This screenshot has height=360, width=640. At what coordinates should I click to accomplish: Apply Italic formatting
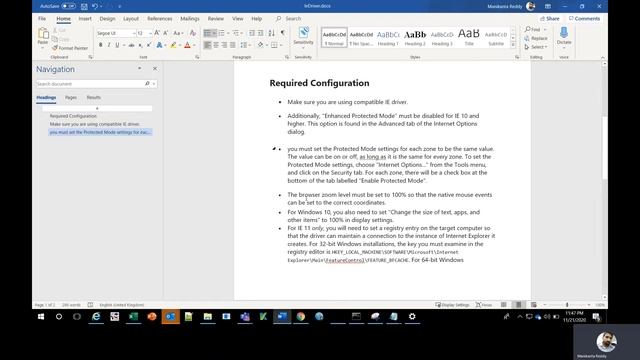(x=109, y=45)
